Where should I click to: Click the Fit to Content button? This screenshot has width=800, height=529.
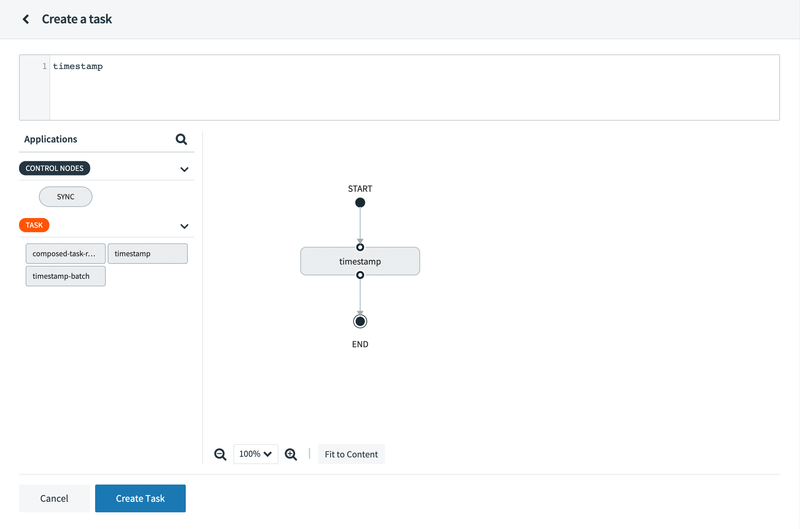tap(351, 454)
